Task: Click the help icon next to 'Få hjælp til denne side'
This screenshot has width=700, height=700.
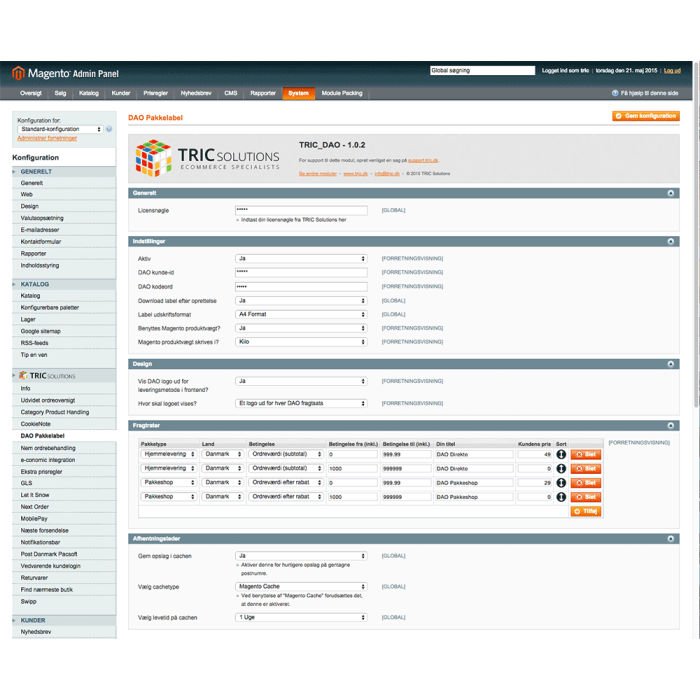Action: 615,93
